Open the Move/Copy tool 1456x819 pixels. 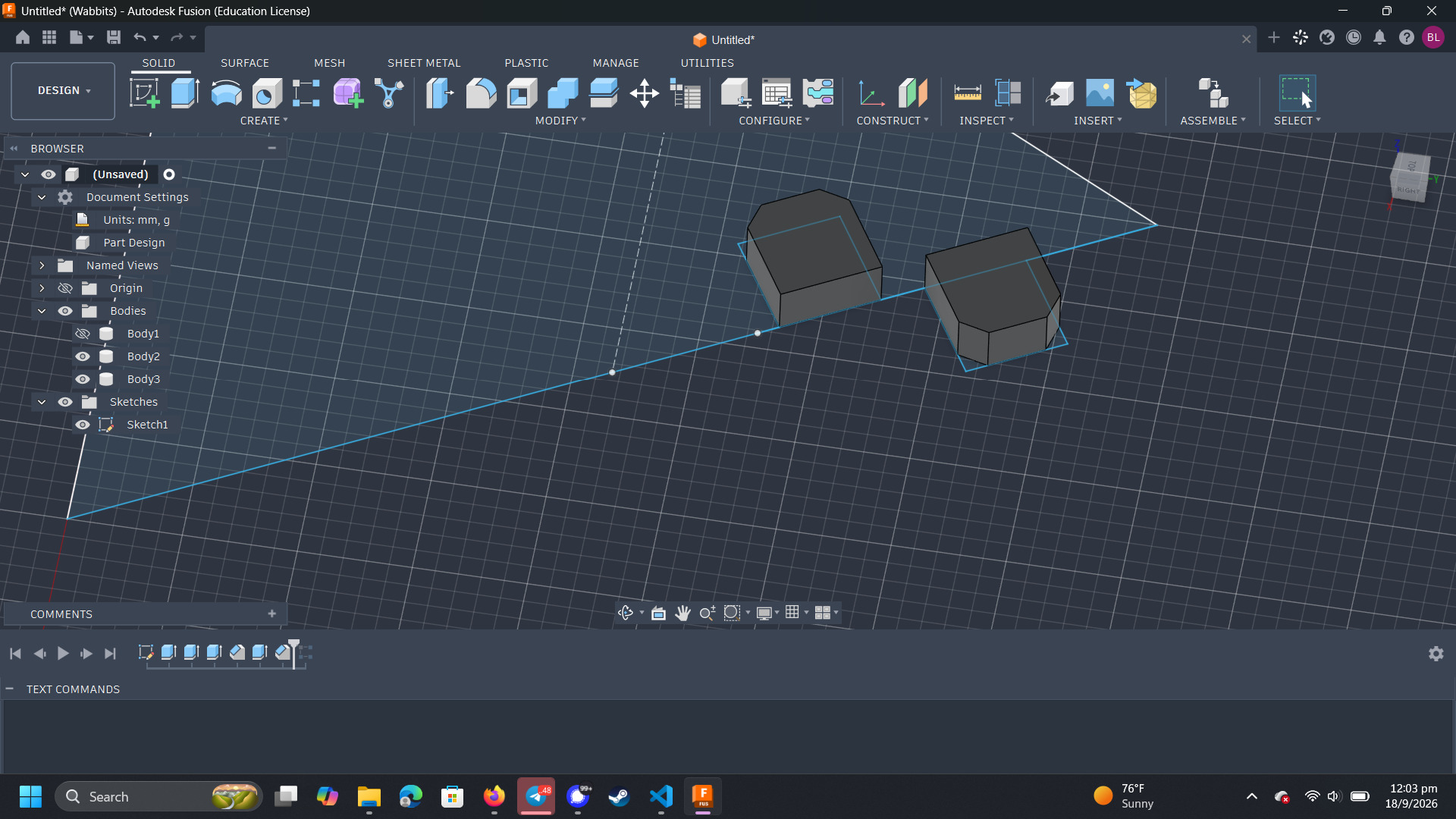(x=645, y=93)
